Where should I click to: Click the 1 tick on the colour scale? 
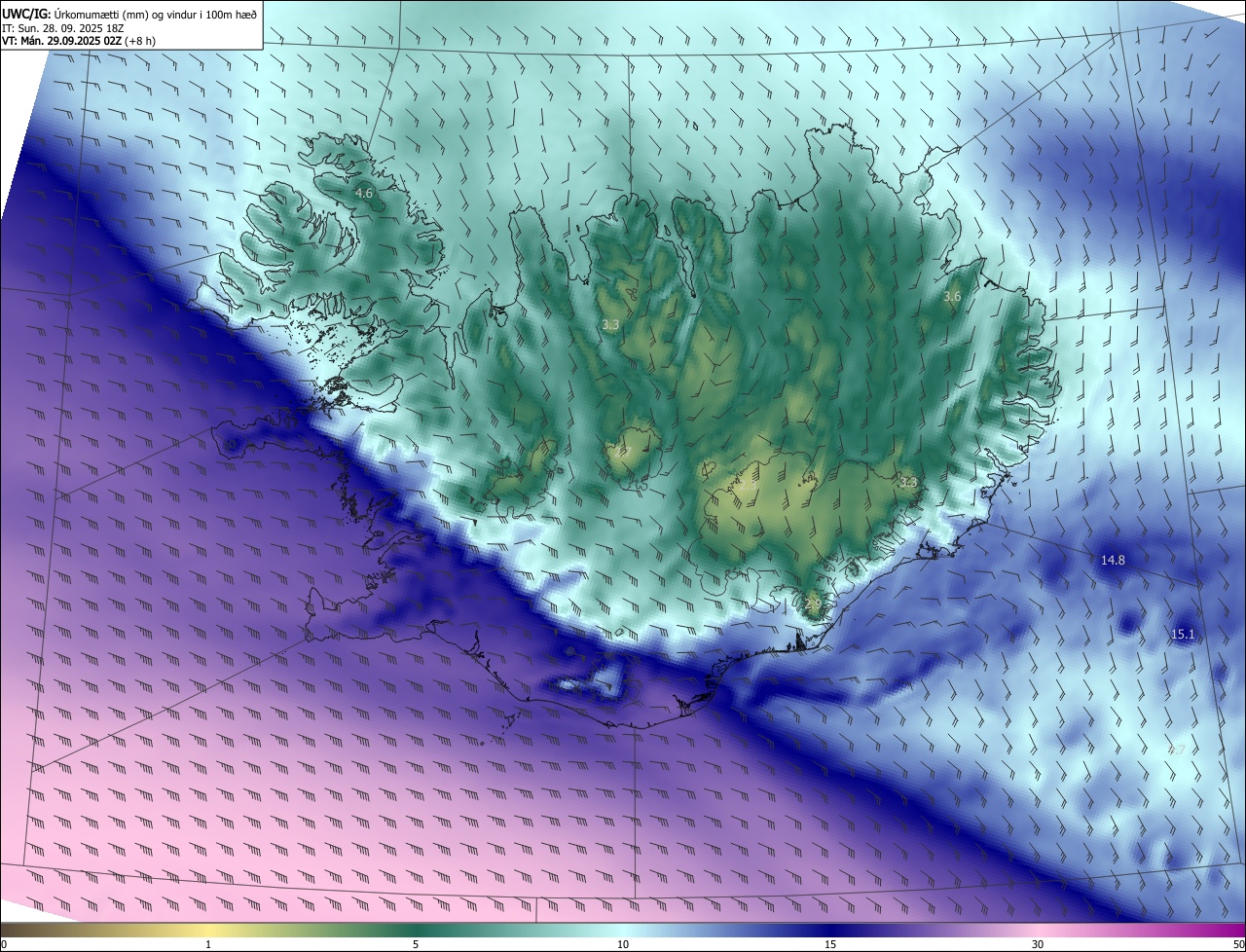[x=208, y=944]
